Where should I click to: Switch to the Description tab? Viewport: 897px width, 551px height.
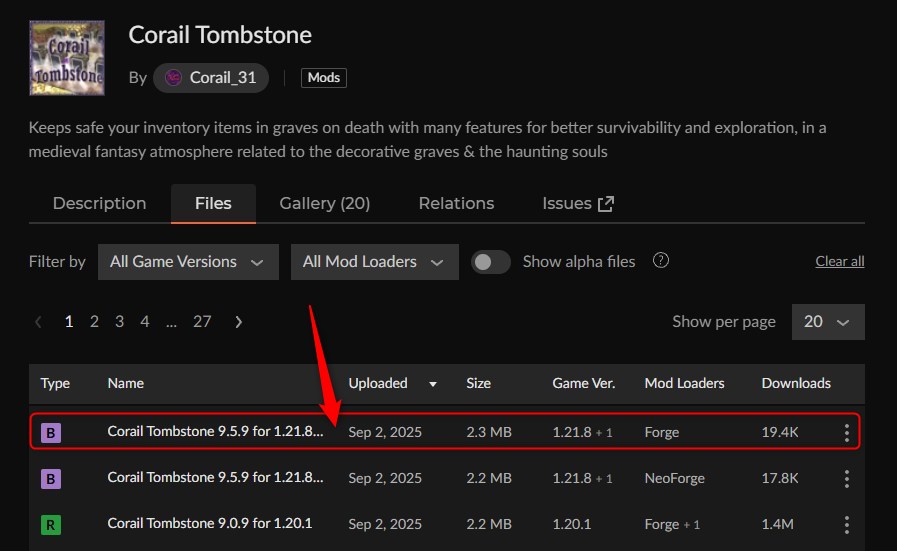[x=99, y=203]
